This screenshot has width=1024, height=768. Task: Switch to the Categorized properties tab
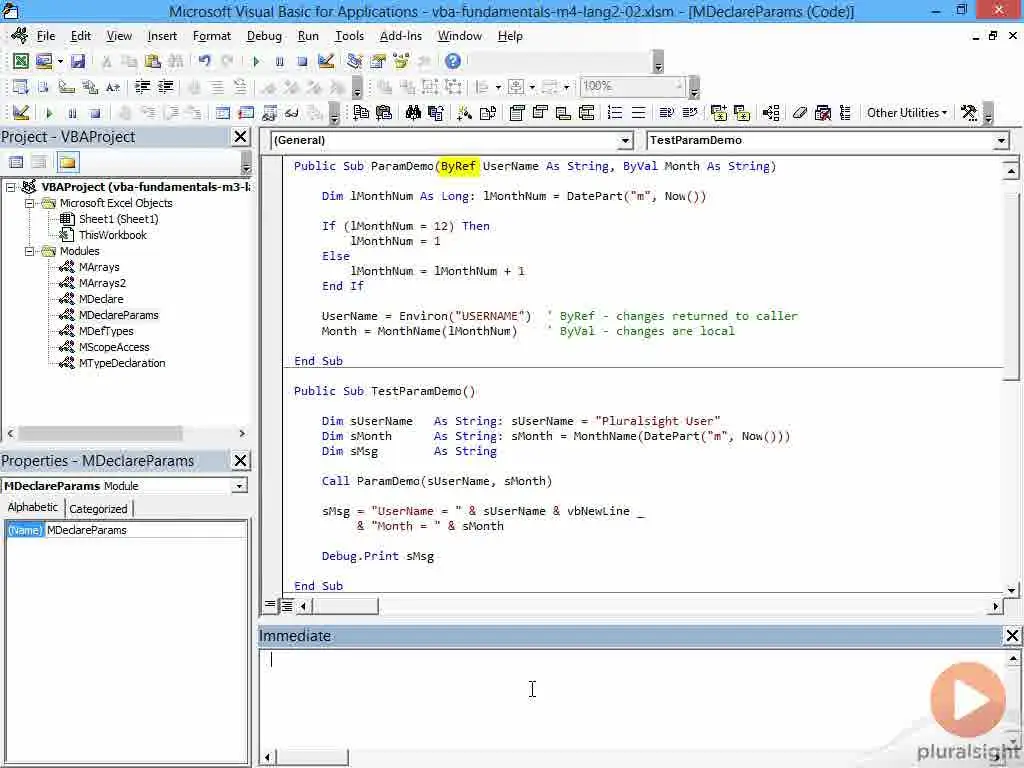98,508
